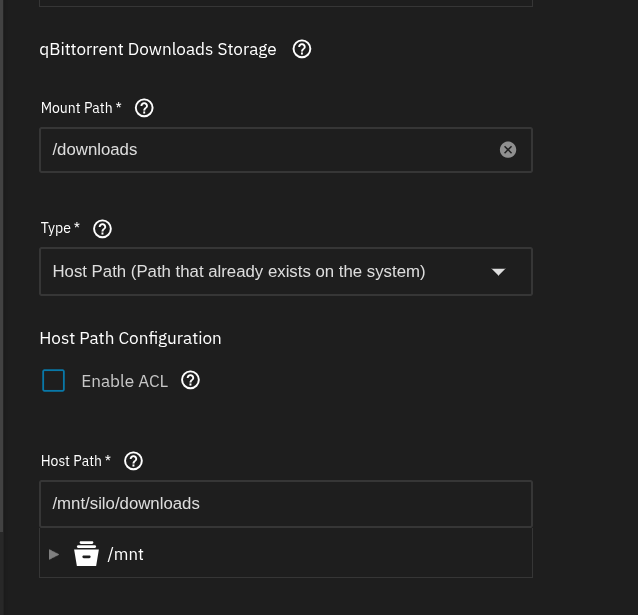Show the Mount Path help tooltip
638x615 pixels.
tap(144, 108)
